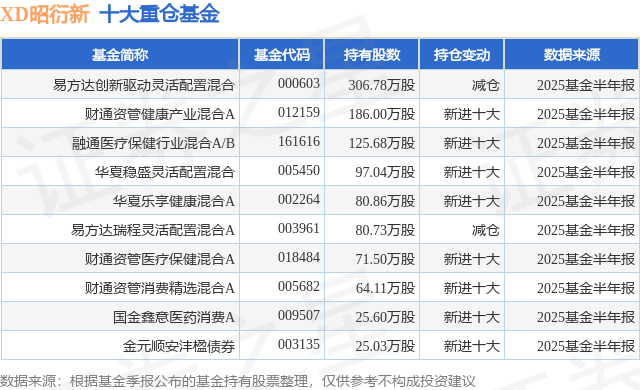This screenshot has height=390, width=640.
Task: Click fund code 009507
Action: [x=299, y=315]
